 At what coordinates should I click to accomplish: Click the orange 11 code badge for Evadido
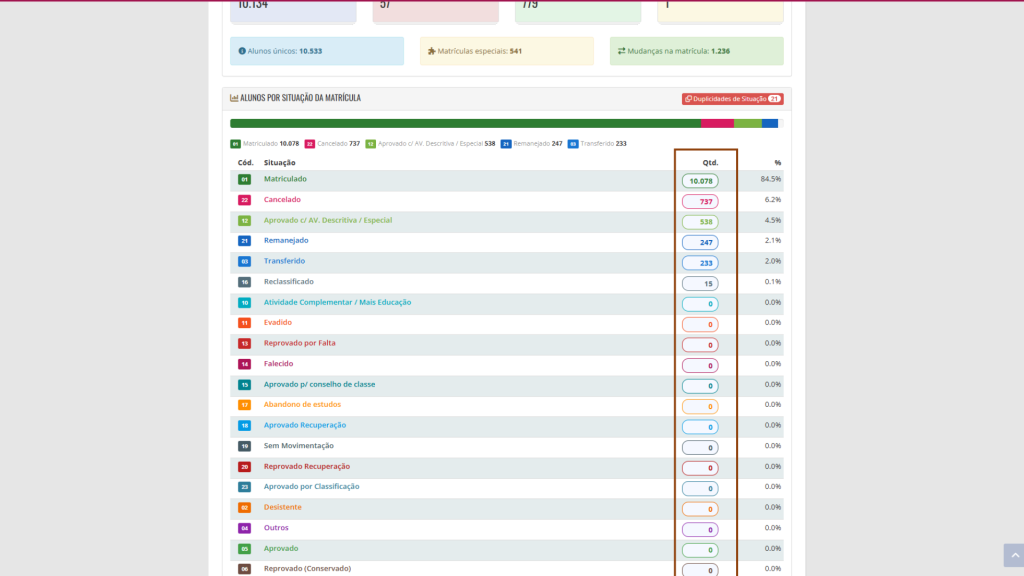[244, 323]
